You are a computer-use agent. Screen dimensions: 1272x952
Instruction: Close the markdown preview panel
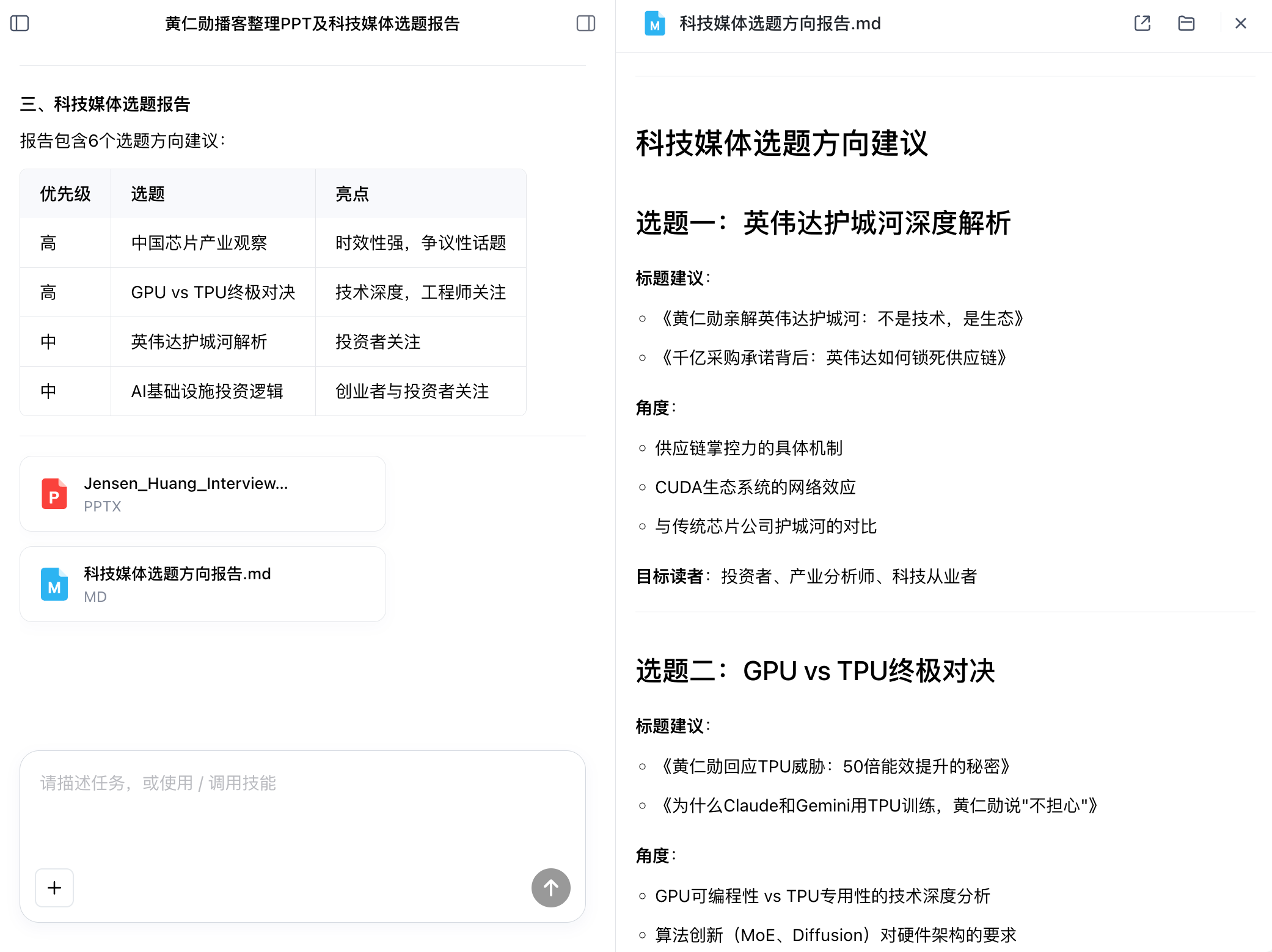[1240, 23]
